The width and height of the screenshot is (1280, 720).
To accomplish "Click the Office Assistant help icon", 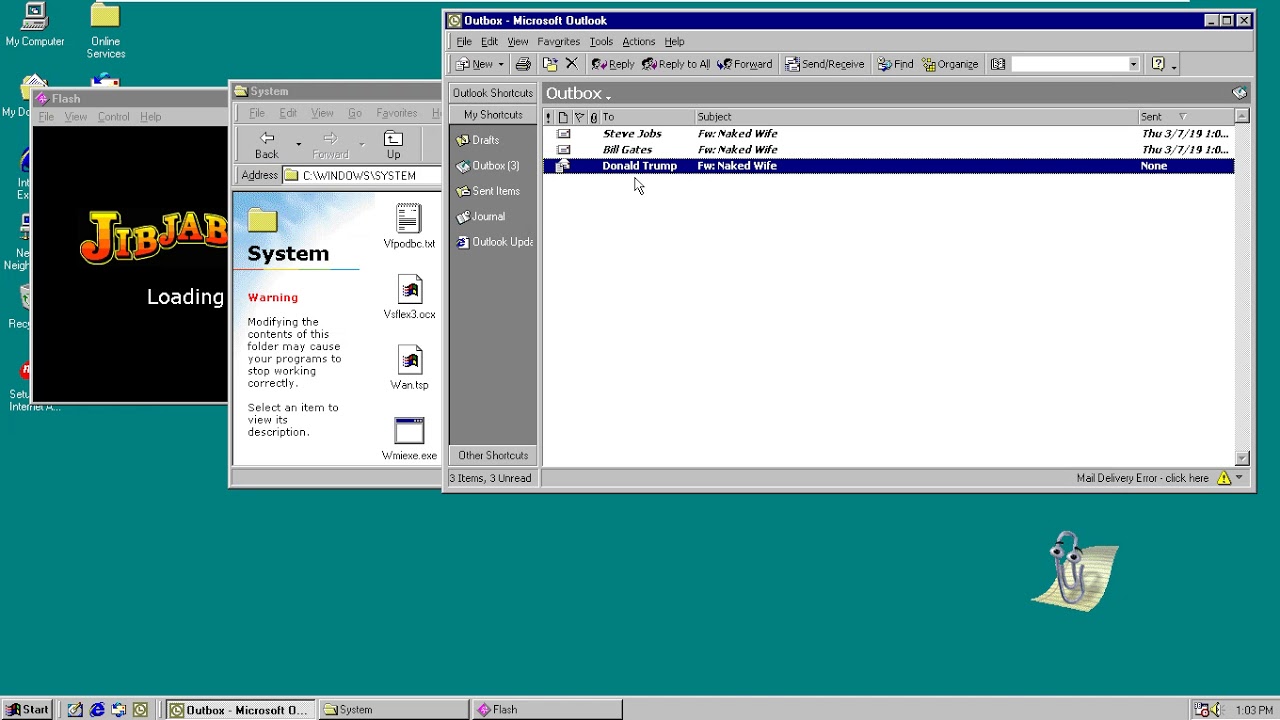I will [x=1158, y=64].
